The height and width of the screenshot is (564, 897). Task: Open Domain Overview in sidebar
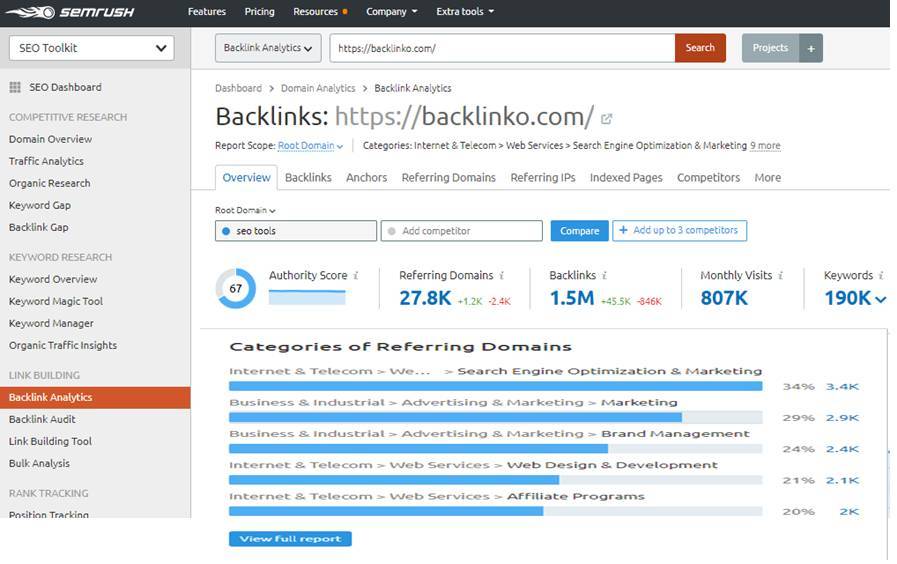(x=50, y=139)
